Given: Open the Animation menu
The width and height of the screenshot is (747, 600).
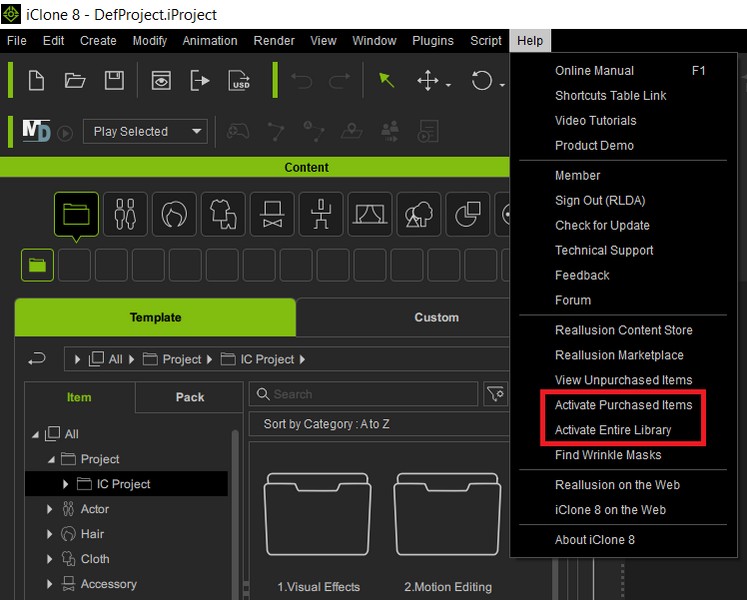Looking at the screenshot, I should point(210,41).
